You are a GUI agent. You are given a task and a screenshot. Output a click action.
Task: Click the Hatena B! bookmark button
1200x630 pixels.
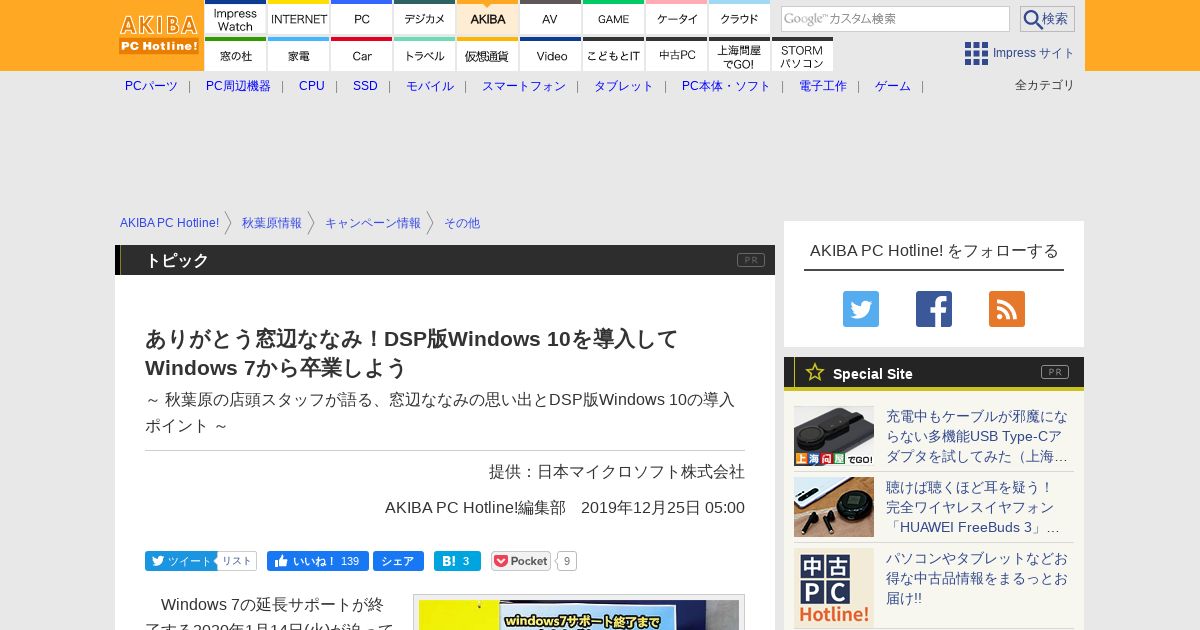(457, 561)
